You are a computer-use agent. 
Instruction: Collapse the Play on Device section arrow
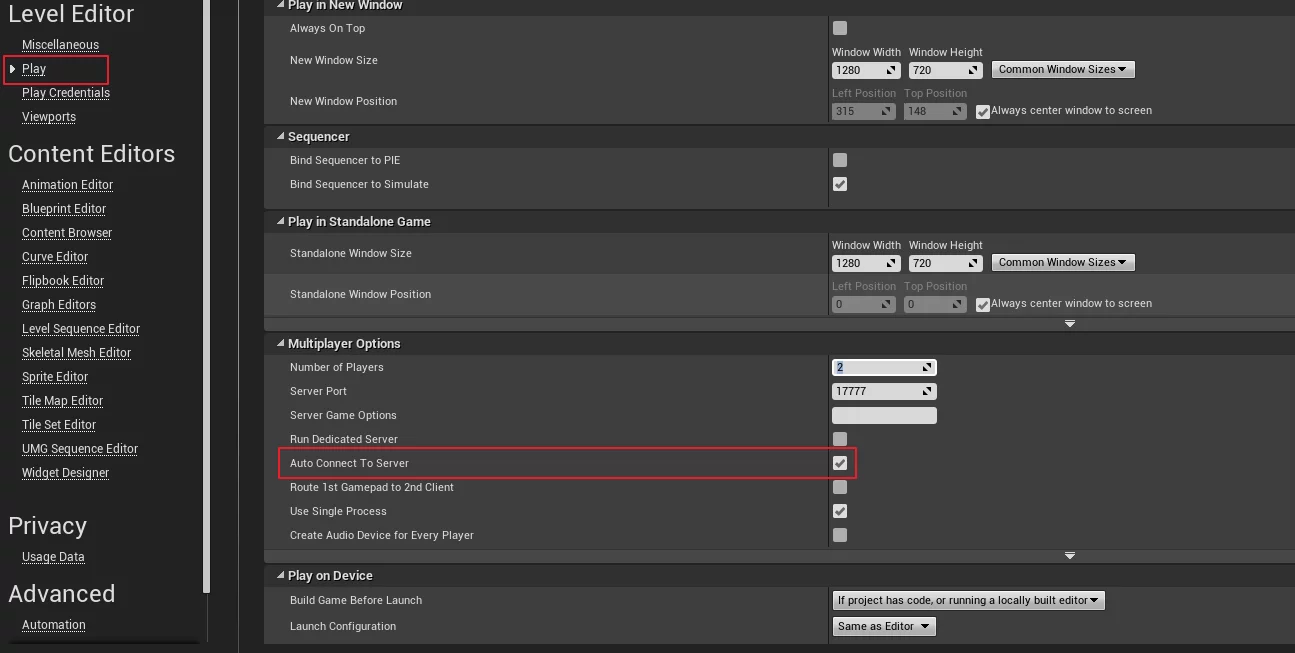tap(279, 576)
